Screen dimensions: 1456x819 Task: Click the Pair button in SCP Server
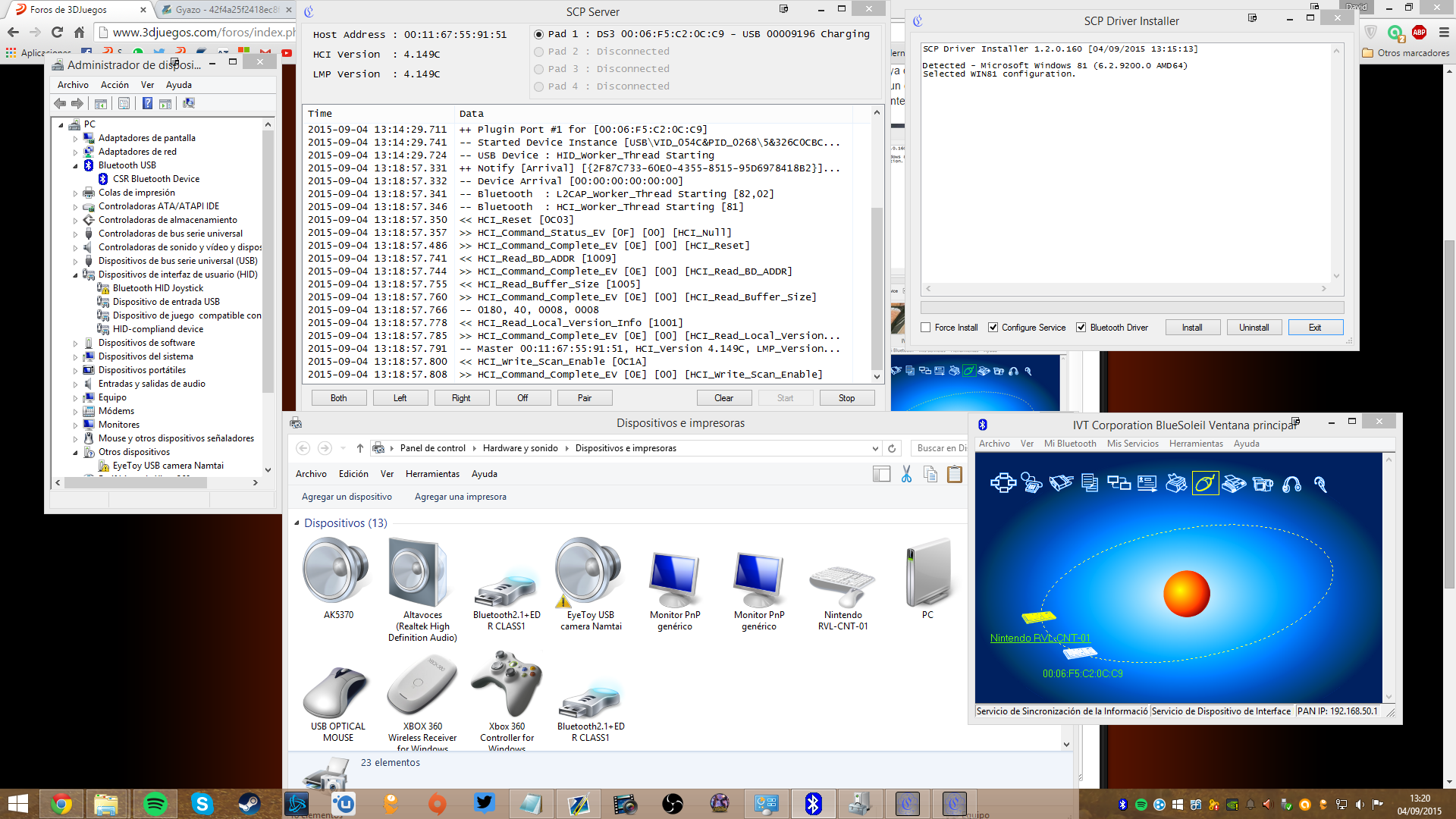[584, 397]
